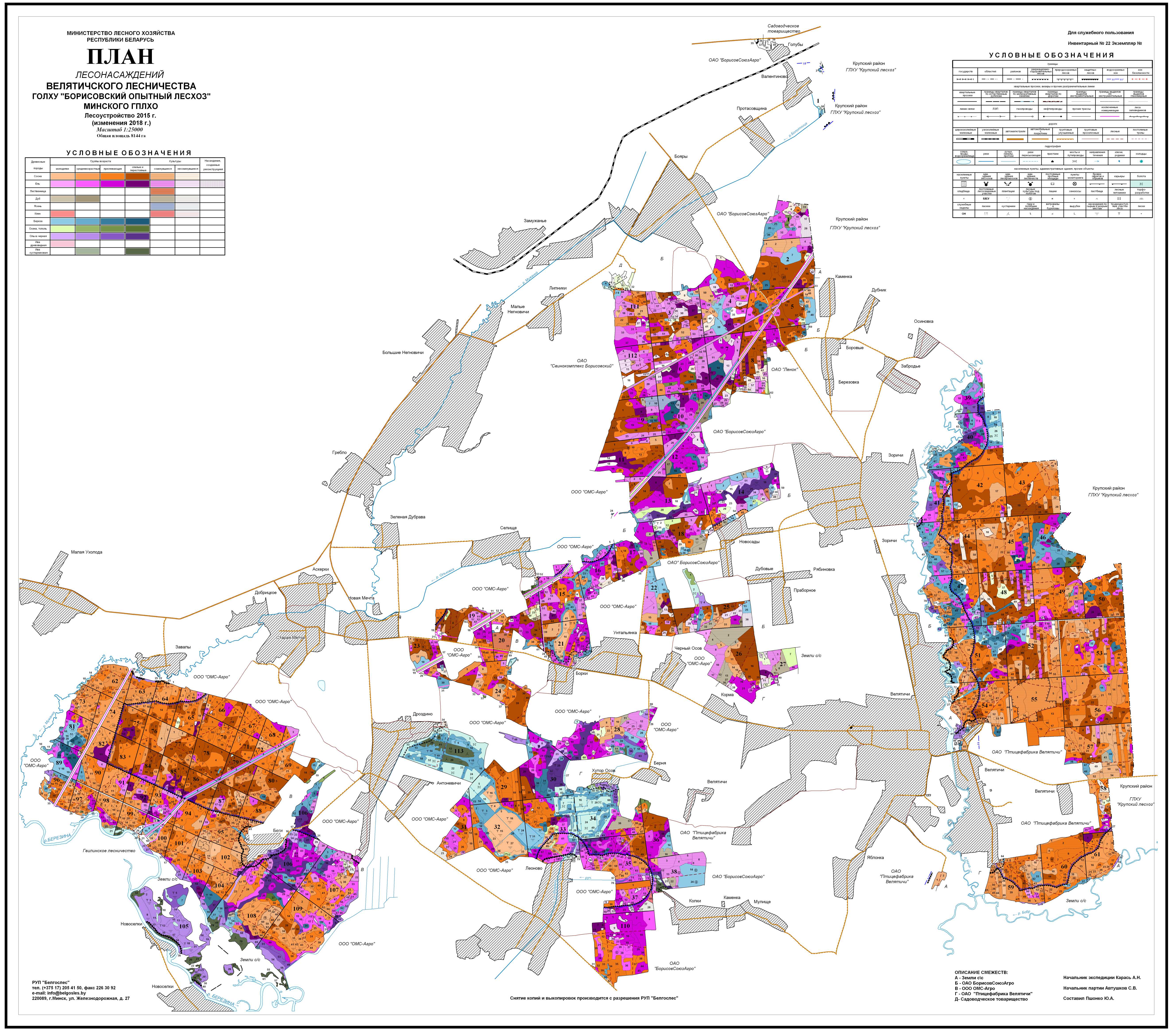Select the адм. здания лесхозов symbol
1174x1036 pixels.
point(986,184)
